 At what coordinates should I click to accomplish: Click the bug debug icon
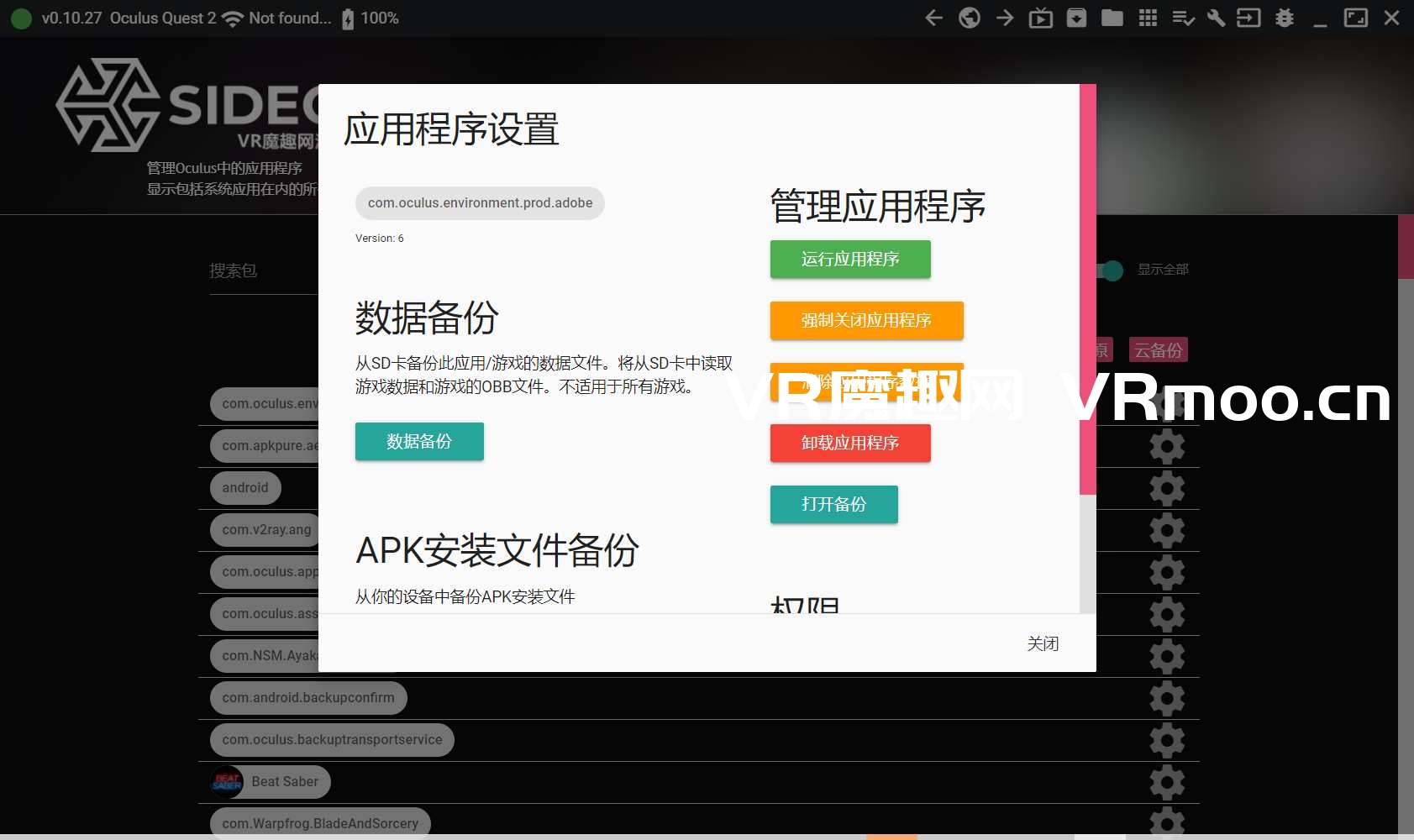click(1284, 18)
